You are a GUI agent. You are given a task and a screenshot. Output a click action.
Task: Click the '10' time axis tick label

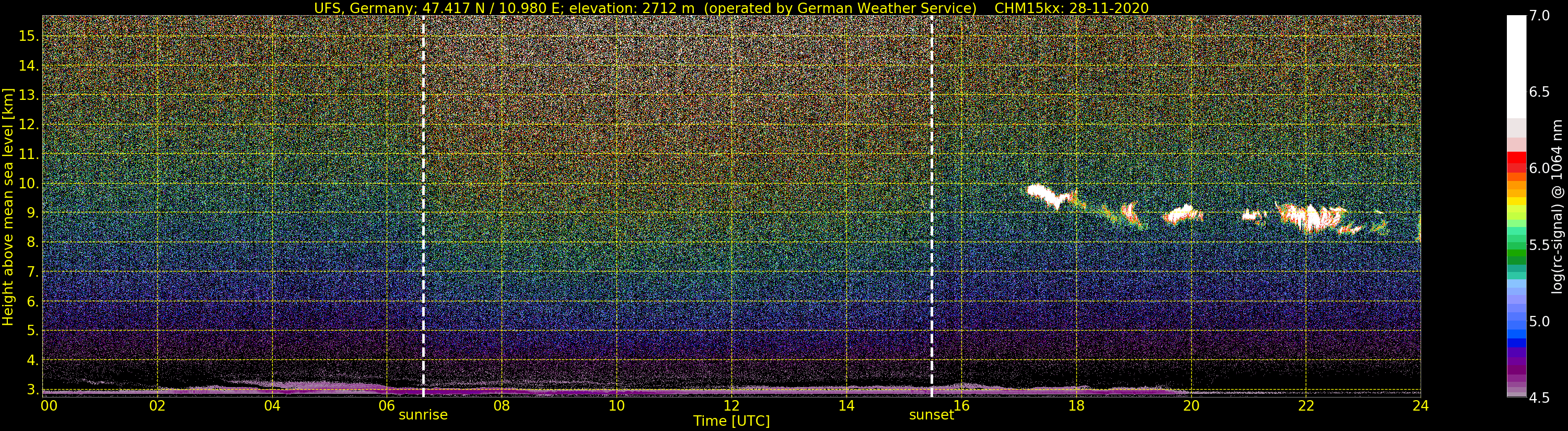617,406
